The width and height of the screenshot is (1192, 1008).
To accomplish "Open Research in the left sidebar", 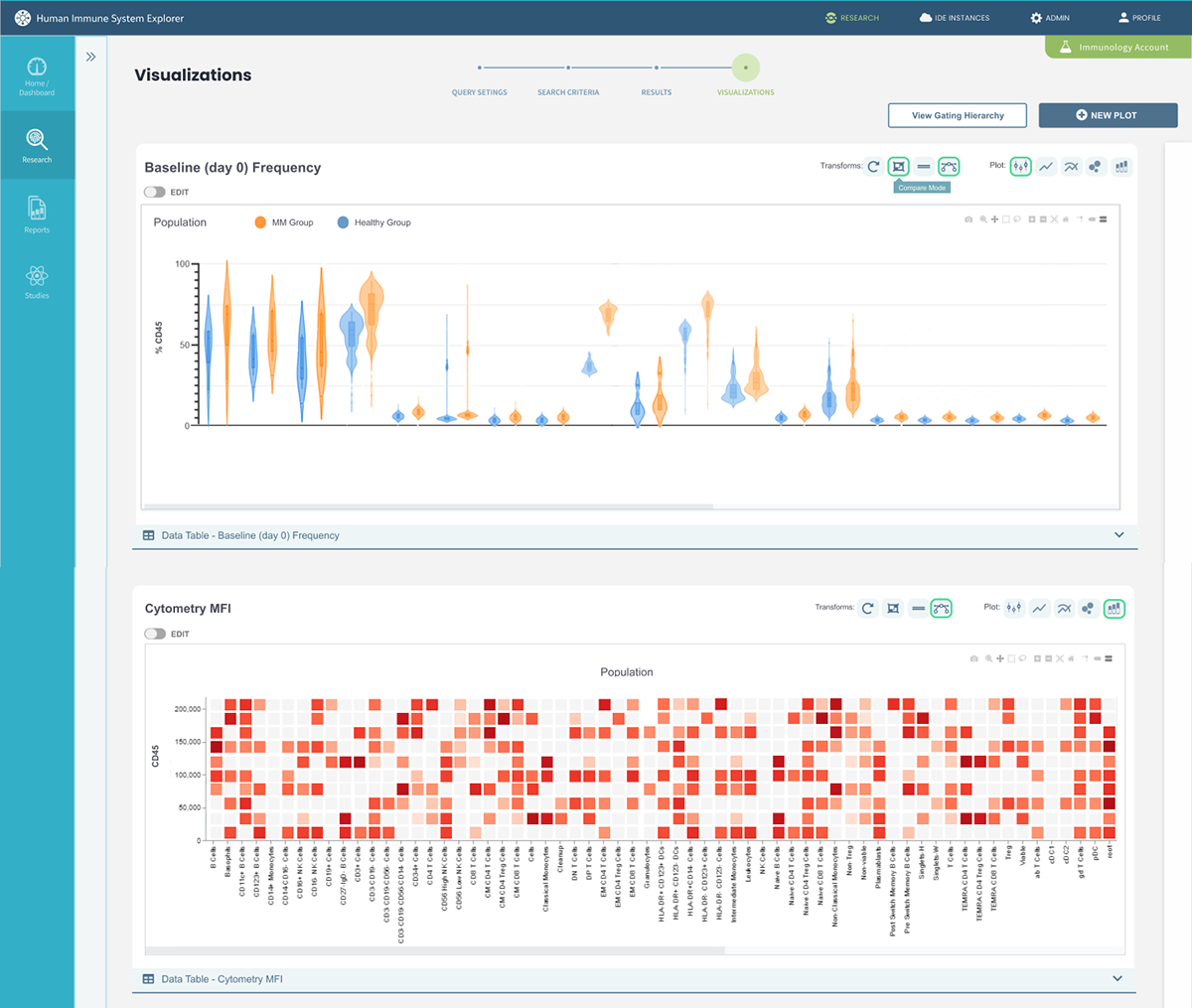I will pyautogui.click(x=37, y=145).
